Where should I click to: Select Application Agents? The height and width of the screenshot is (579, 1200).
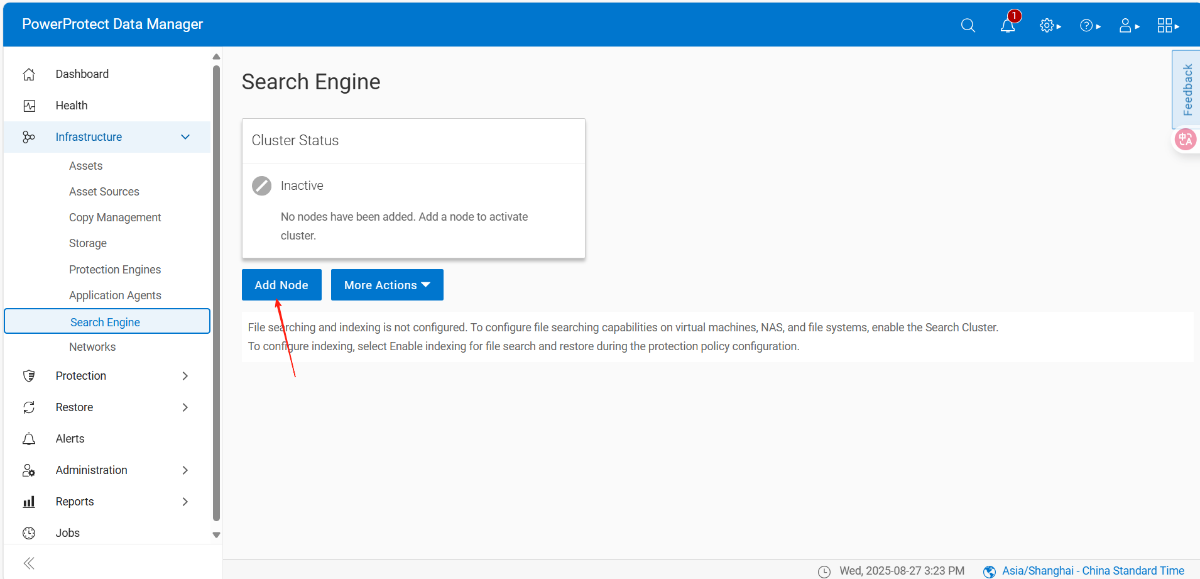pyautogui.click(x=115, y=296)
